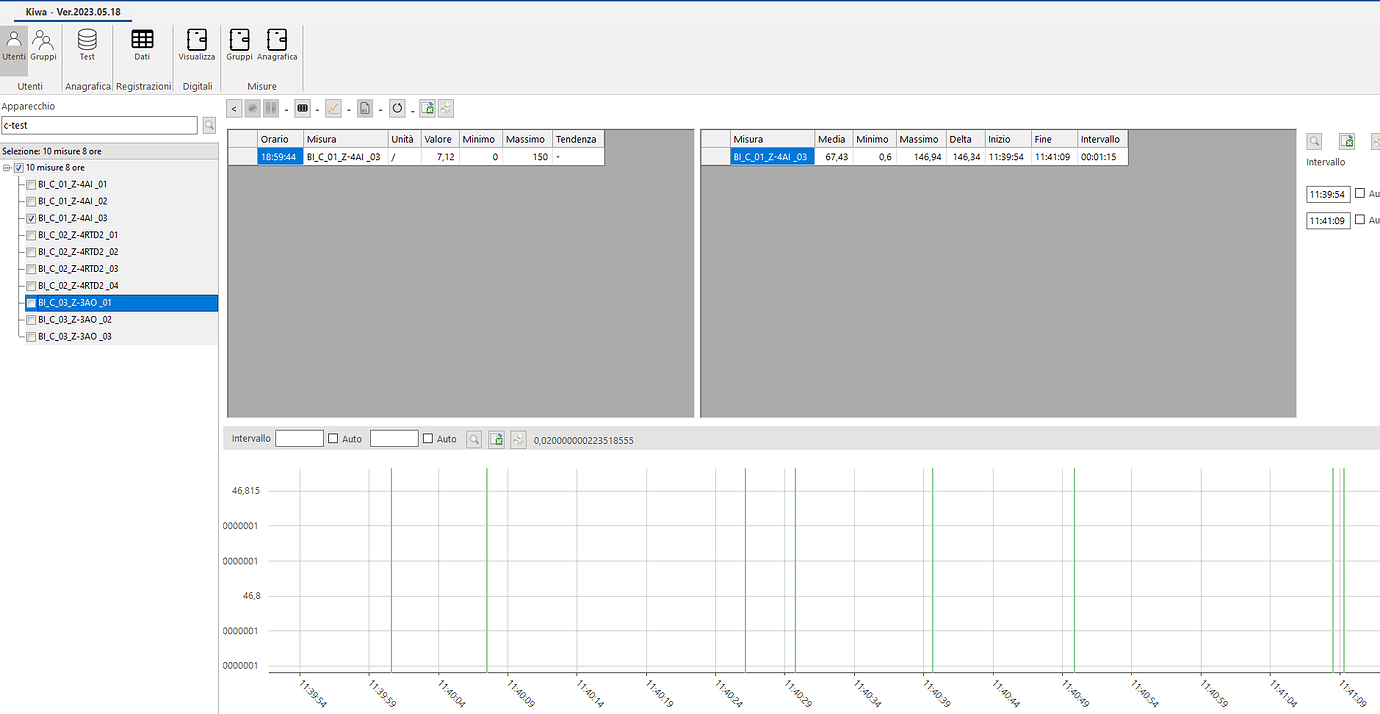The width and height of the screenshot is (1380, 714).
Task: Click the Delta column header
Action: (x=965, y=139)
